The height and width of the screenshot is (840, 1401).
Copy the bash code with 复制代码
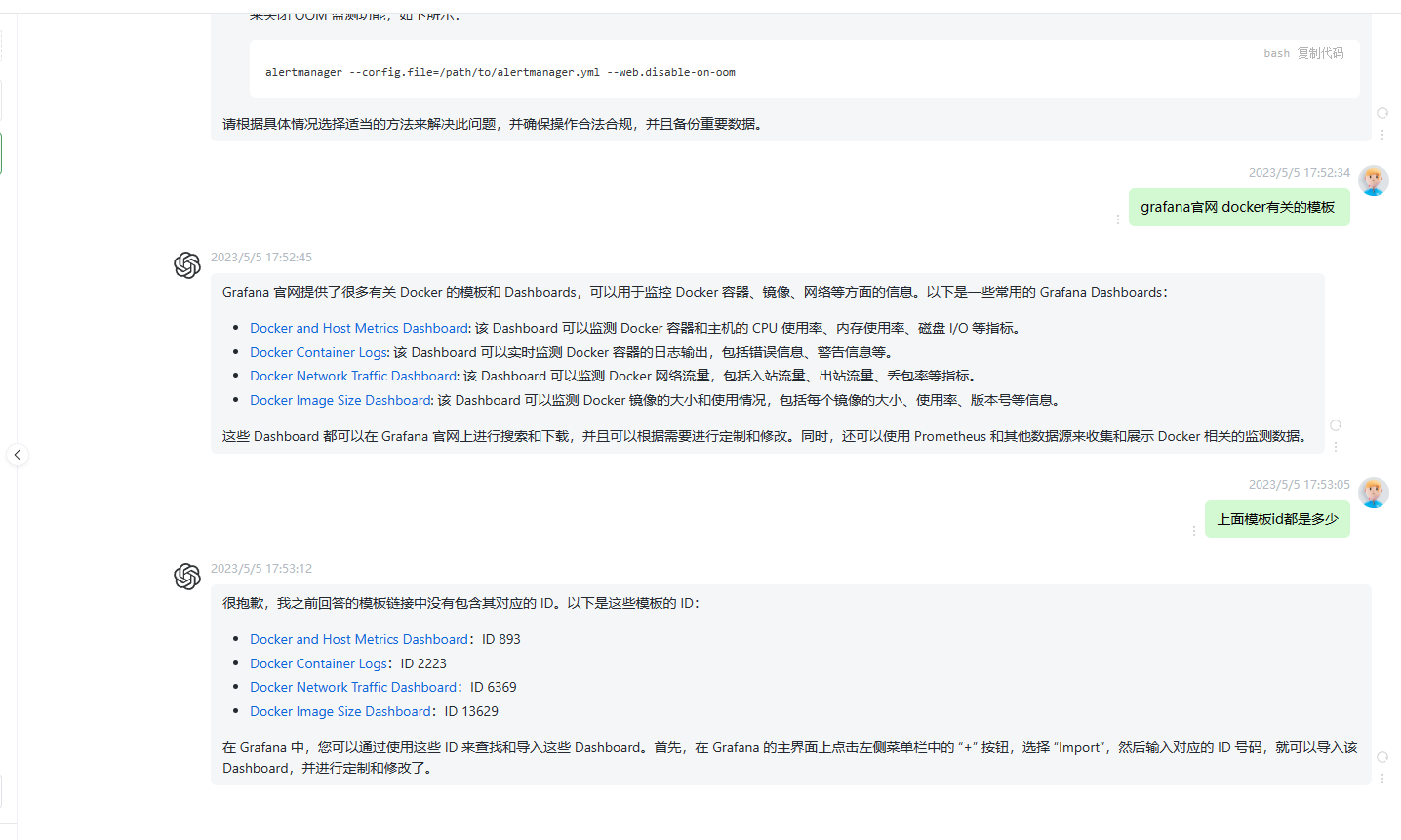click(1320, 53)
